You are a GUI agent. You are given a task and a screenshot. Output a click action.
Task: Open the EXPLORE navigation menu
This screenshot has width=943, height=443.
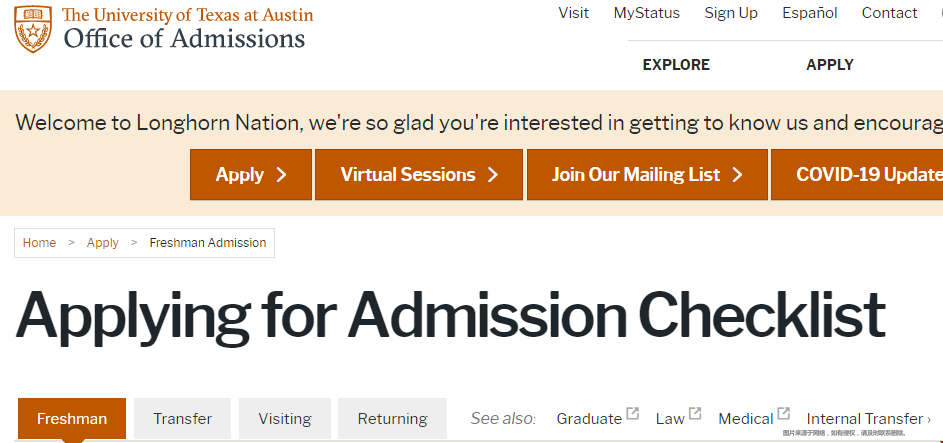pos(676,65)
